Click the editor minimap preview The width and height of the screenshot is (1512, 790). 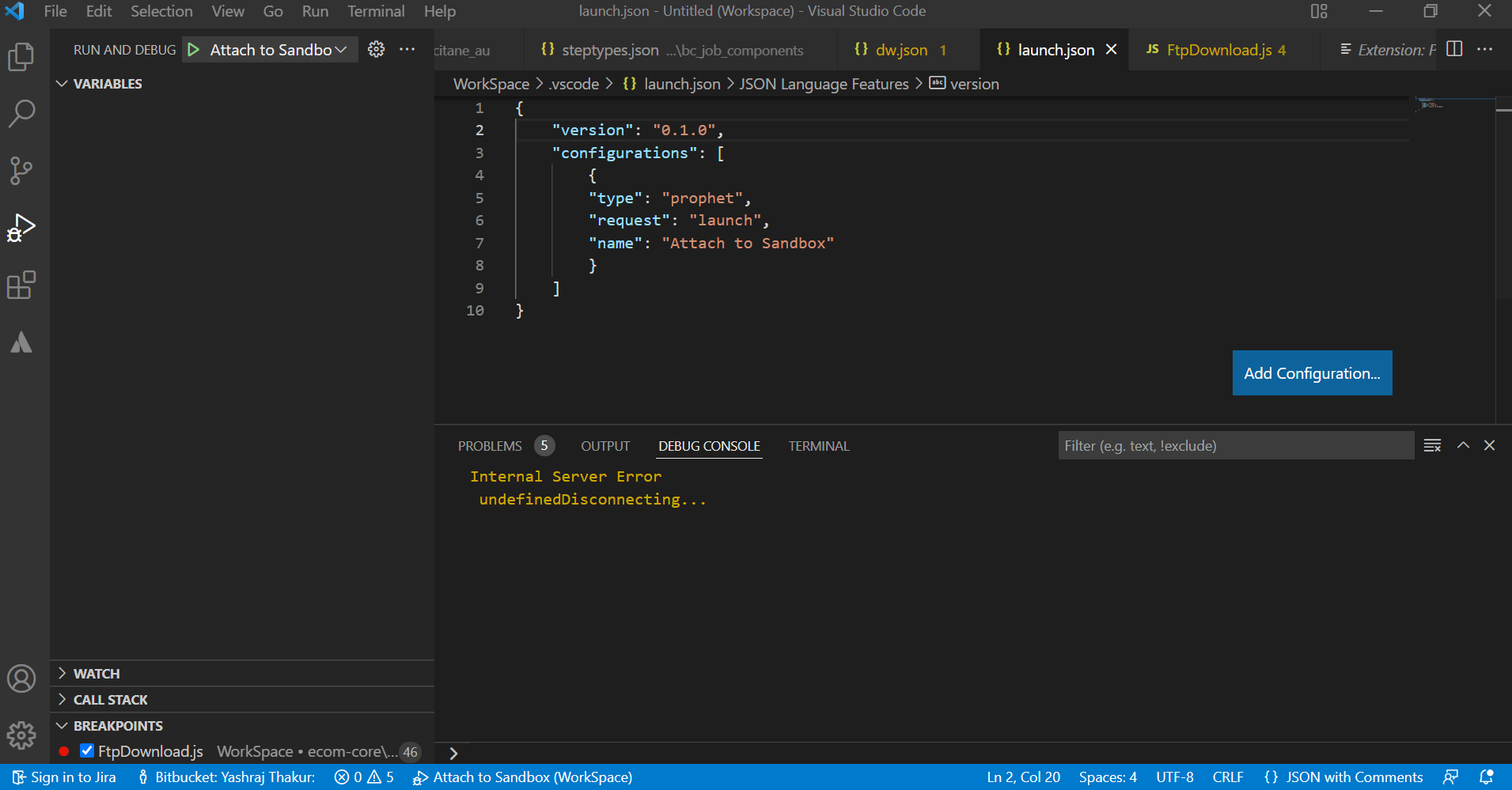pos(1454,104)
